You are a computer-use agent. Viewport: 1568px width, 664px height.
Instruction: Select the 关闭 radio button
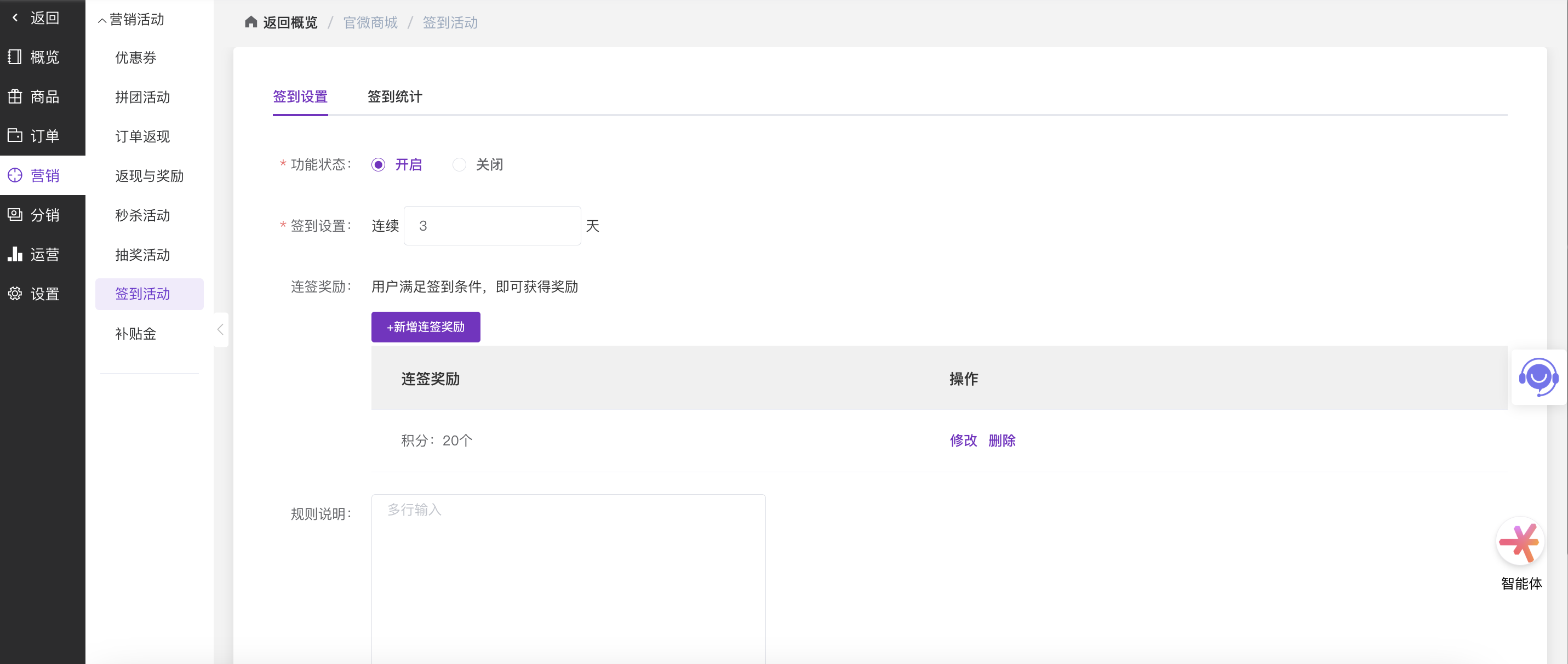(x=459, y=164)
